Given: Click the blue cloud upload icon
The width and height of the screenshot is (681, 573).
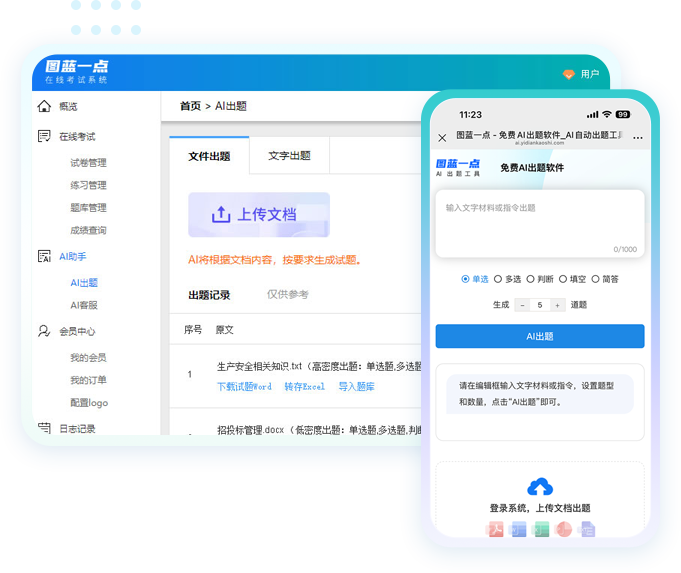Looking at the screenshot, I should 540,487.
